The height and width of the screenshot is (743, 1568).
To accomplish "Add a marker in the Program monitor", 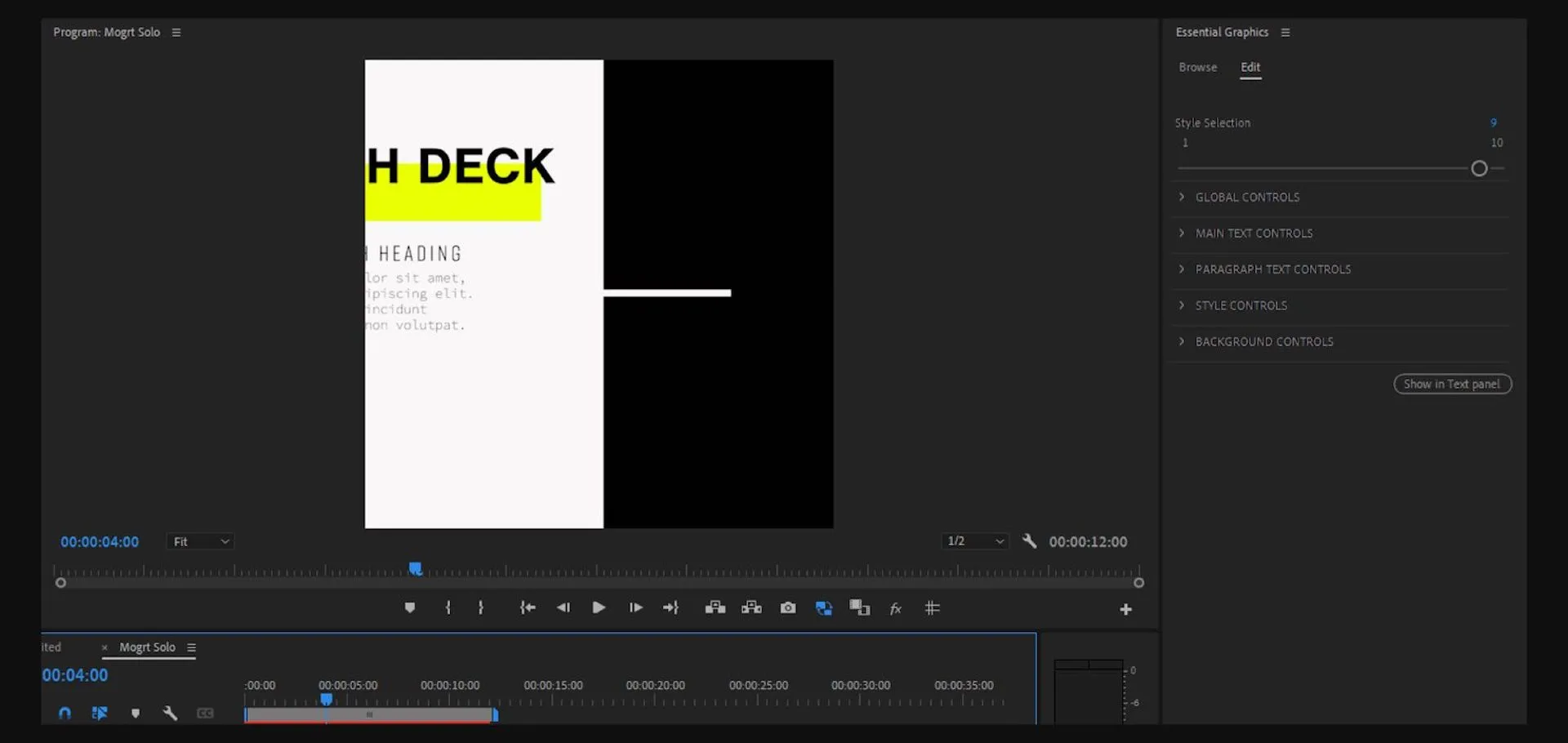I will pos(410,608).
